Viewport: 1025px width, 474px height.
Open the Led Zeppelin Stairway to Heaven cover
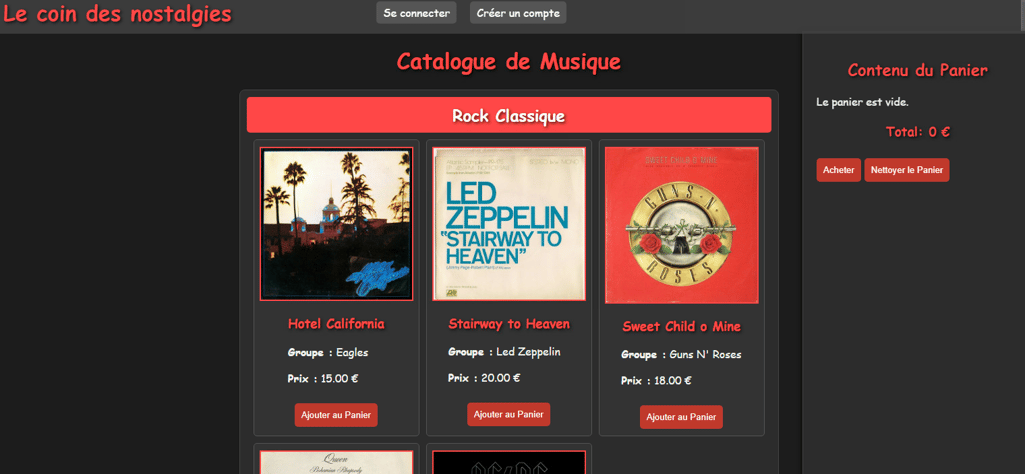509,224
